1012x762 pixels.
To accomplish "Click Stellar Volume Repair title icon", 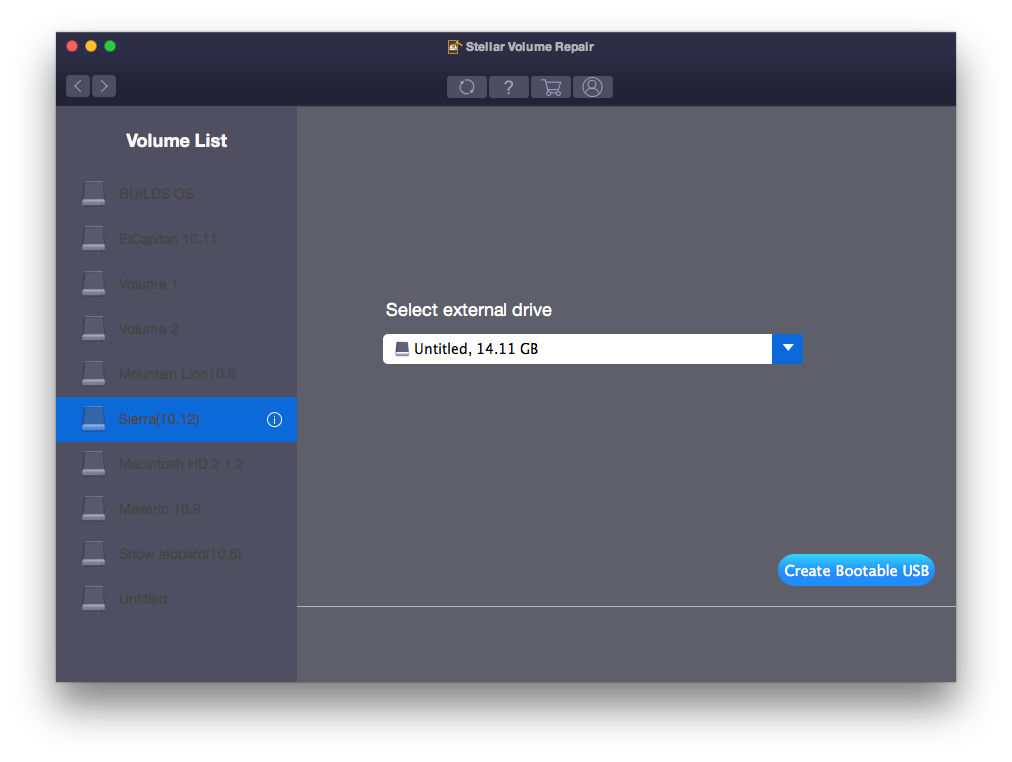I will coord(455,46).
